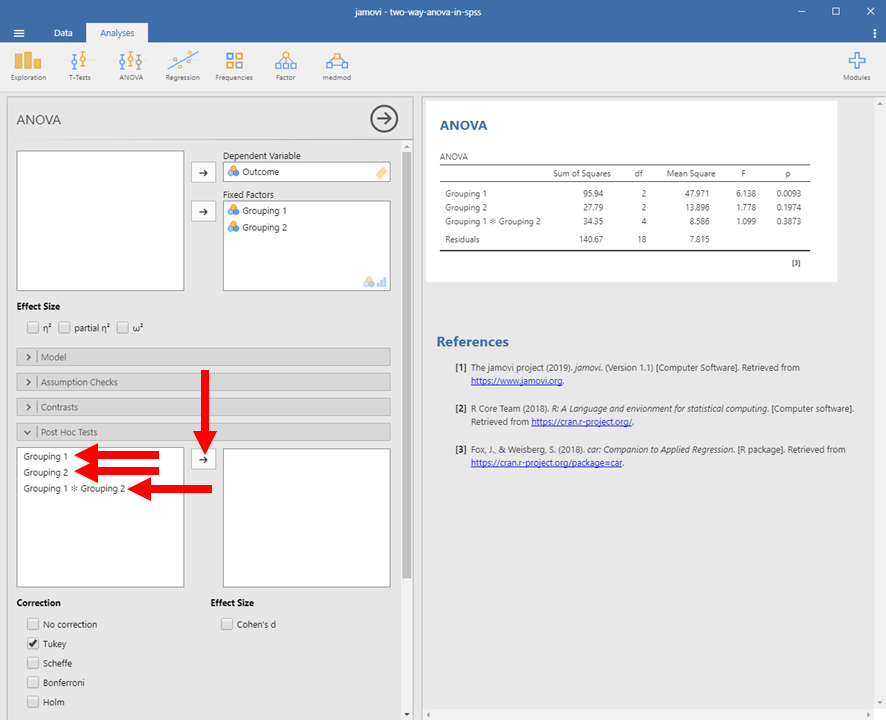The height and width of the screenshot is (720, 886).
Task: Expand the Assumption Checks section
Action: pyautogui.click(x=204, y=382)
